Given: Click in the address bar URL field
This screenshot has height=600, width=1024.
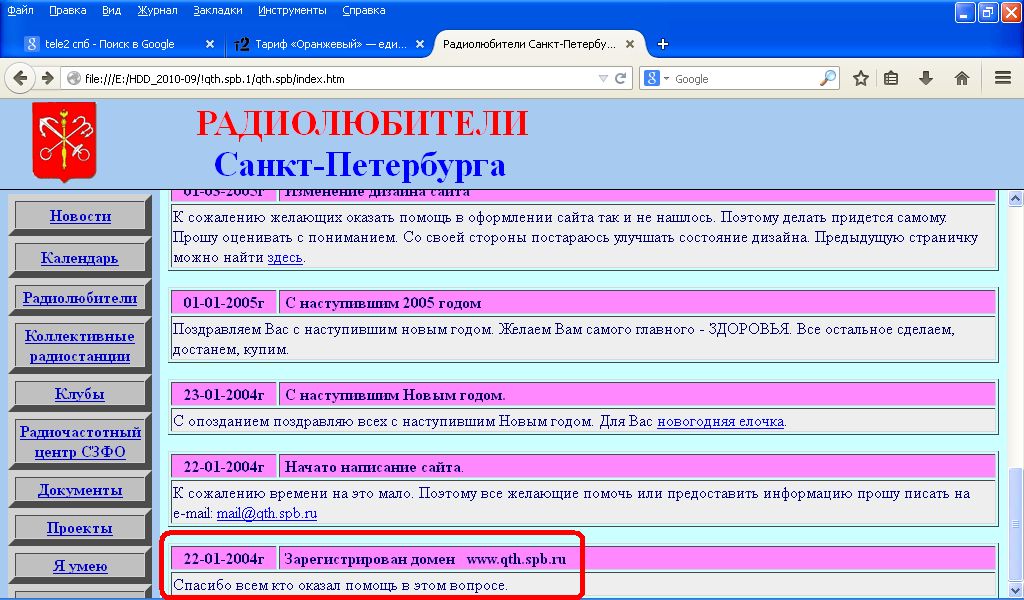Looking at the screenshot, I should (x=330, y=78).
